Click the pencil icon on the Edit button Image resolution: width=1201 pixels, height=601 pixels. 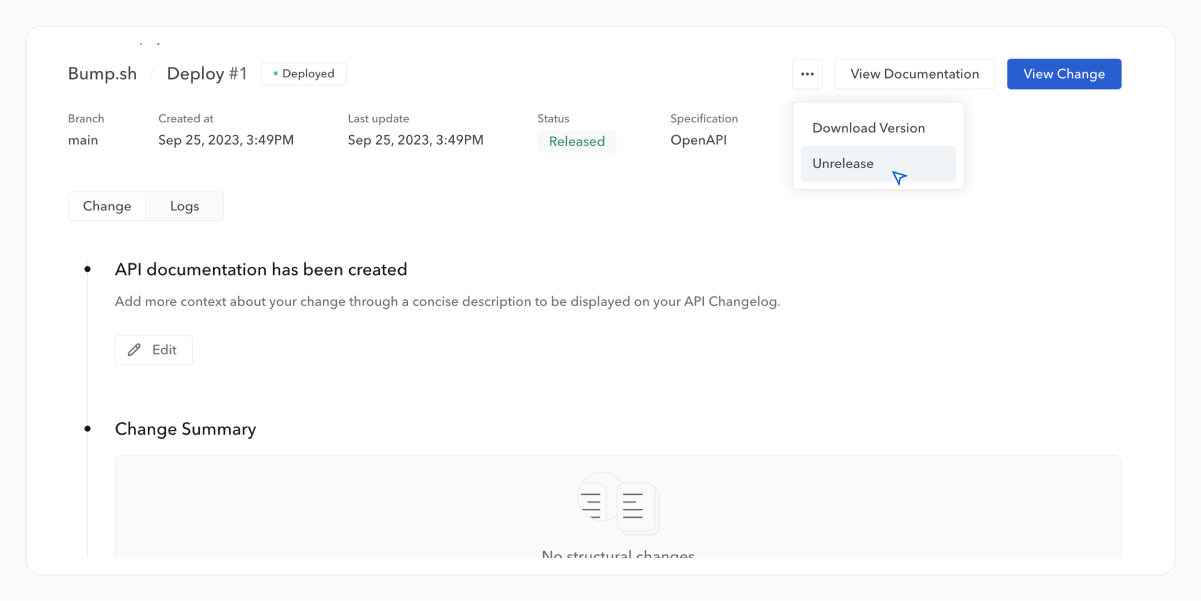coord(135,350)
